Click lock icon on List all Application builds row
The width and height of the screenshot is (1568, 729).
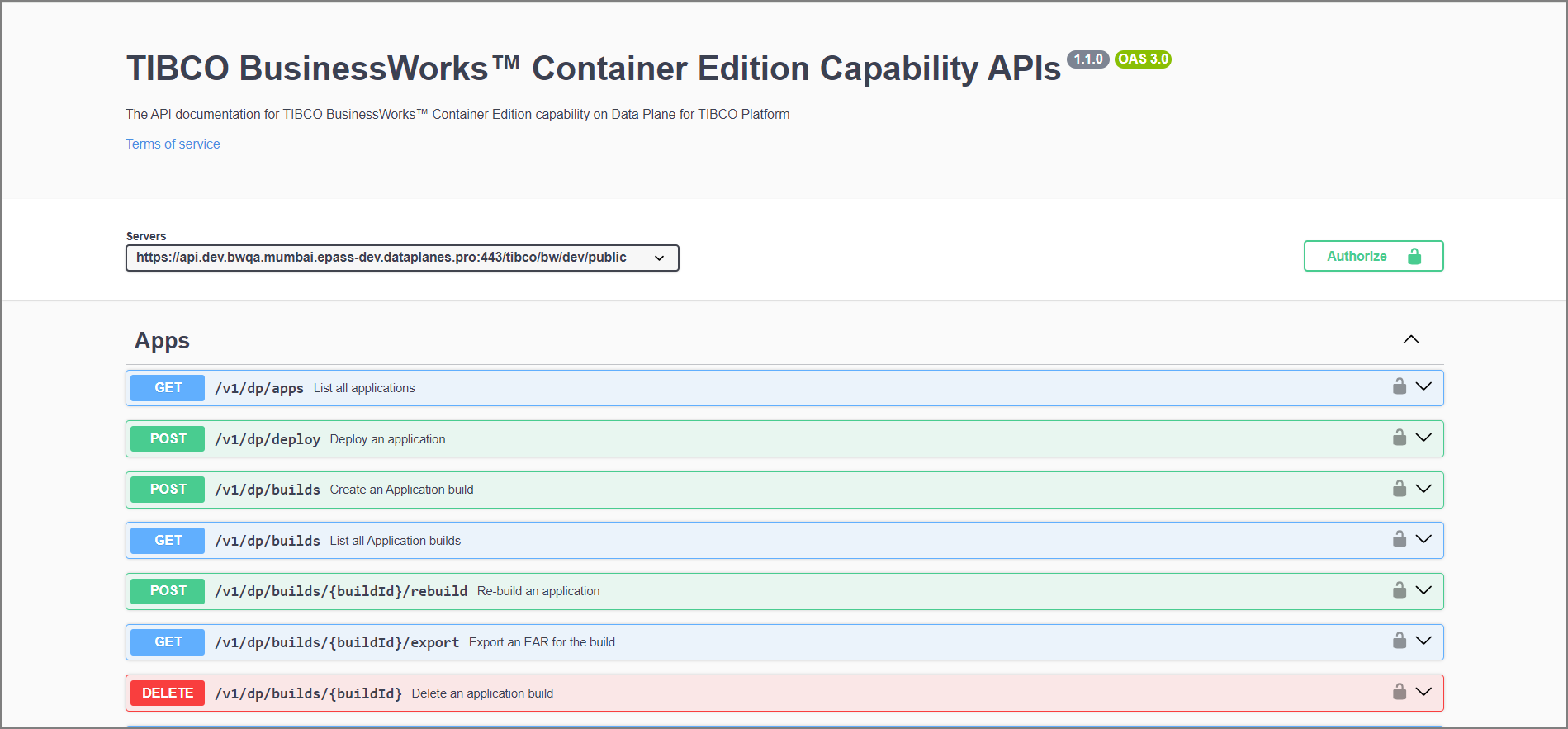click(1400, 539)
